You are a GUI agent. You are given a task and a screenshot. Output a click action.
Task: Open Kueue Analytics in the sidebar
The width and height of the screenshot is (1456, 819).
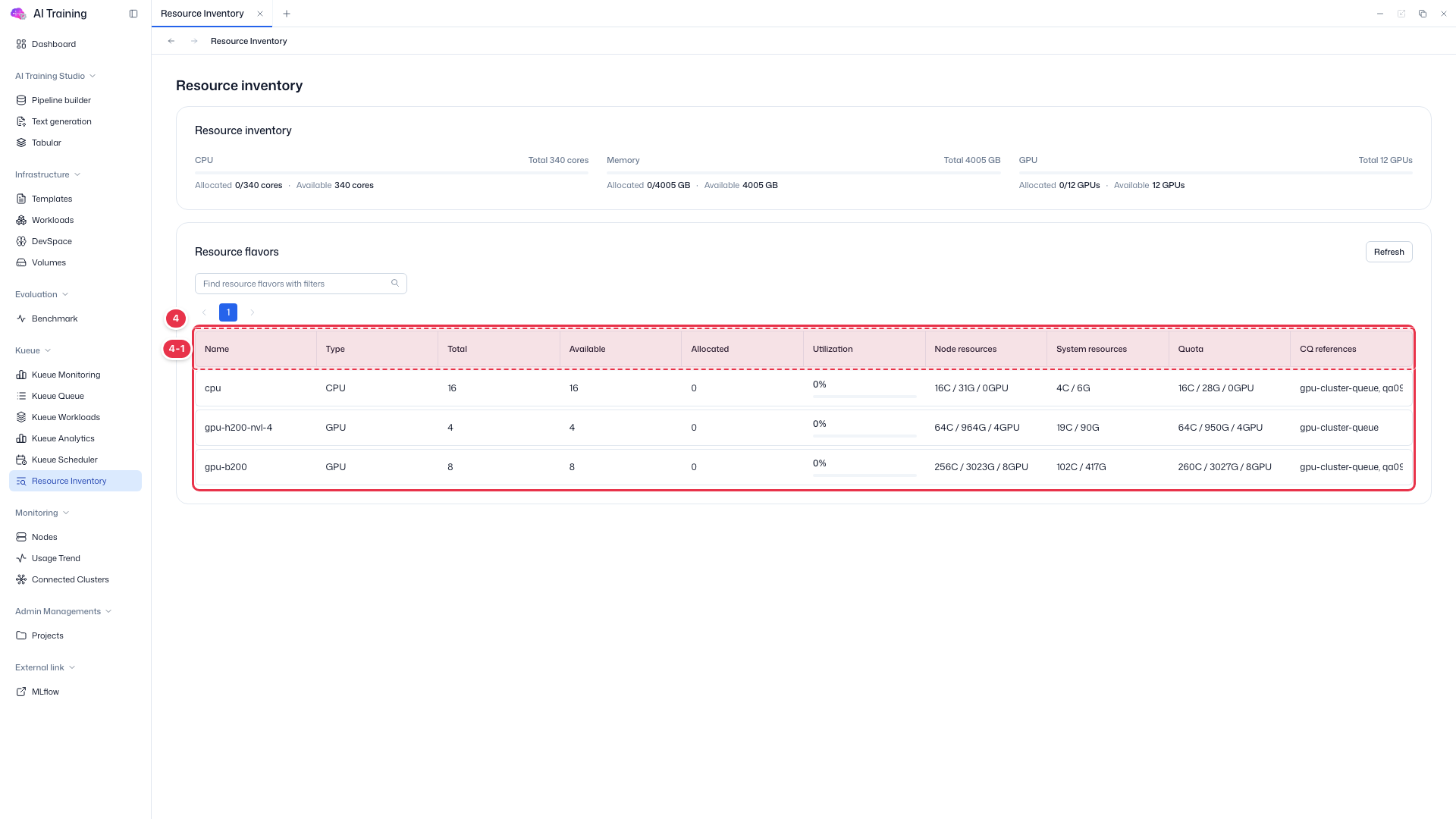75,438
